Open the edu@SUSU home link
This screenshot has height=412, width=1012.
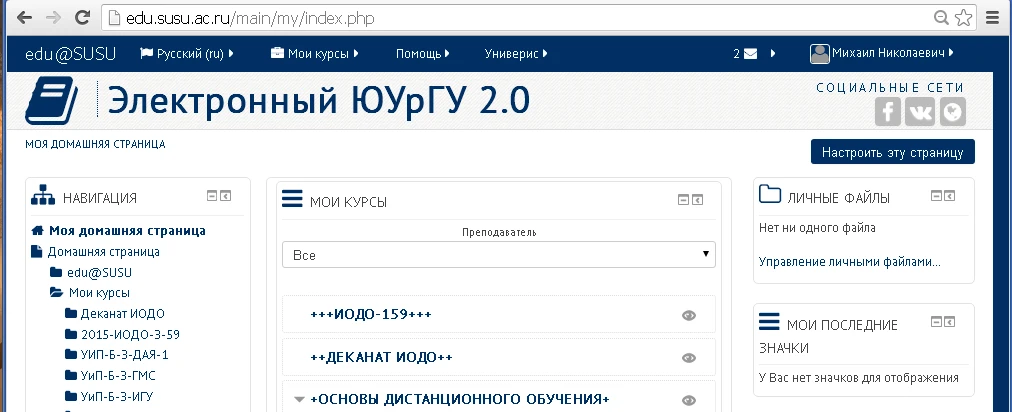click(70, 54)
